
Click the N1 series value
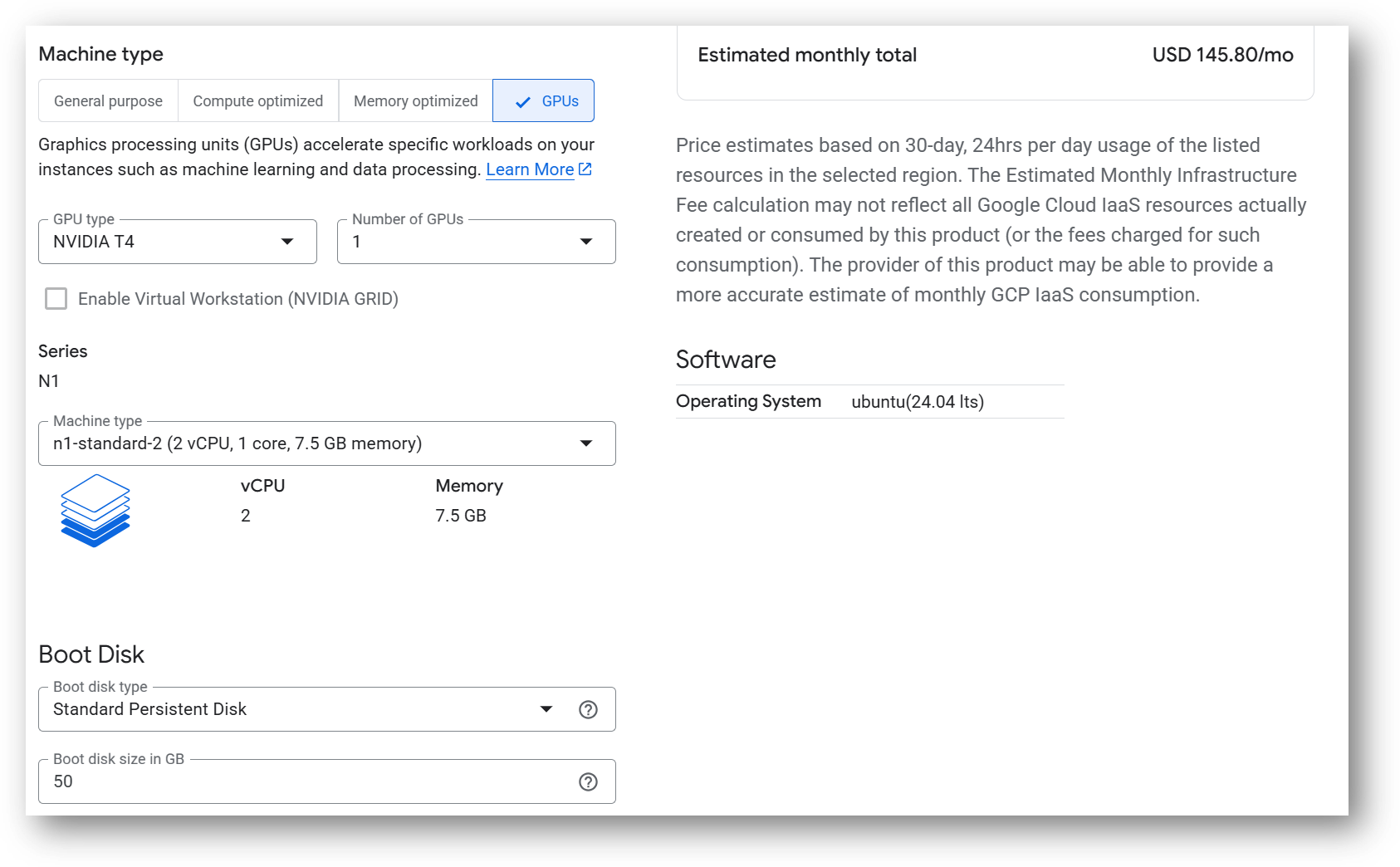tap(49, 381)
